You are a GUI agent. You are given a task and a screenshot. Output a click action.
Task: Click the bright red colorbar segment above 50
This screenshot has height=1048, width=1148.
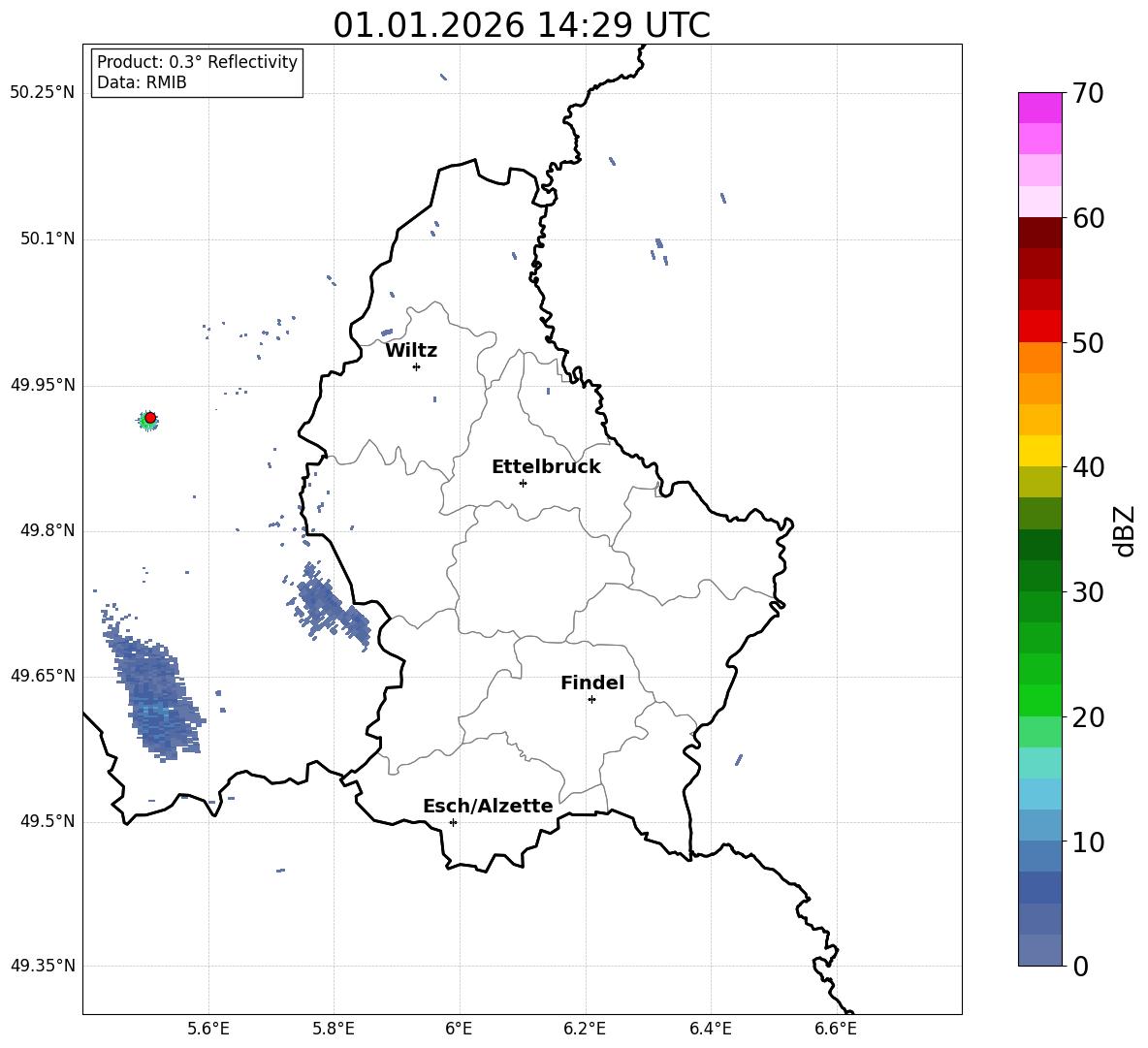[1039, 327]
